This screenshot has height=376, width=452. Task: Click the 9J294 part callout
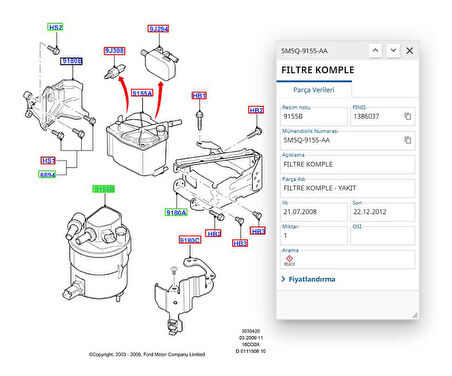(158, 29)
